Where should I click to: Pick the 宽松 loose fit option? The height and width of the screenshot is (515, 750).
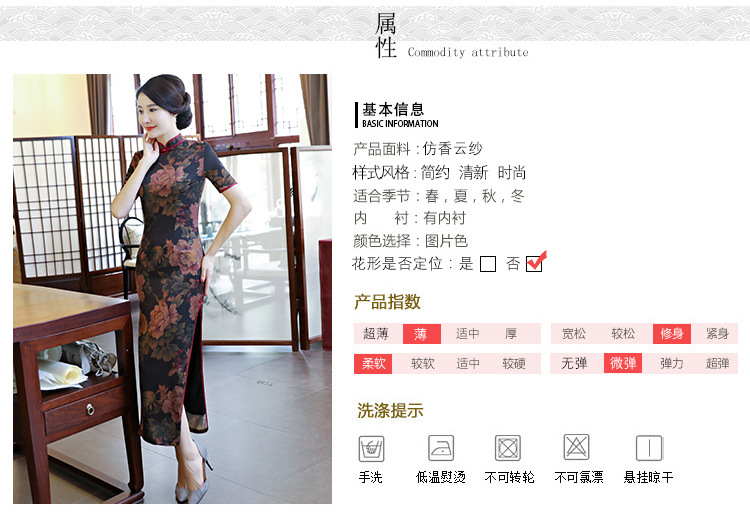pos(574,334)
